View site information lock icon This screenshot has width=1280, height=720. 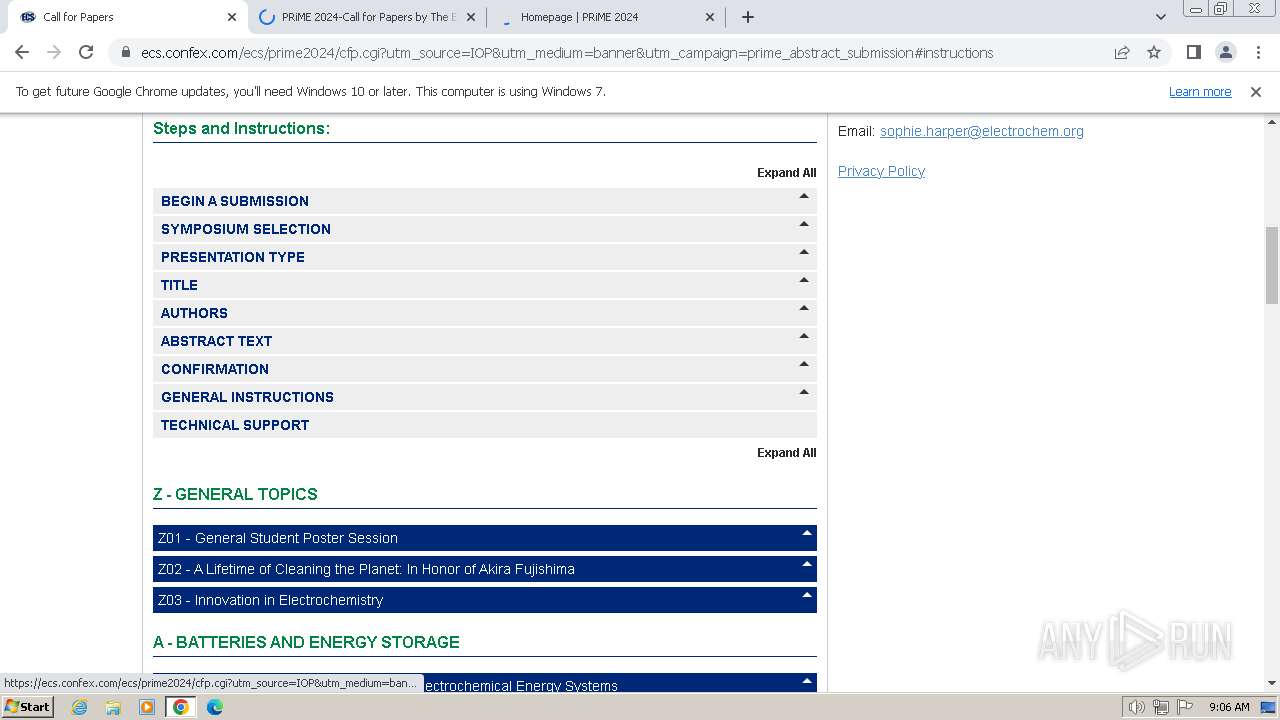coord(126,53)
